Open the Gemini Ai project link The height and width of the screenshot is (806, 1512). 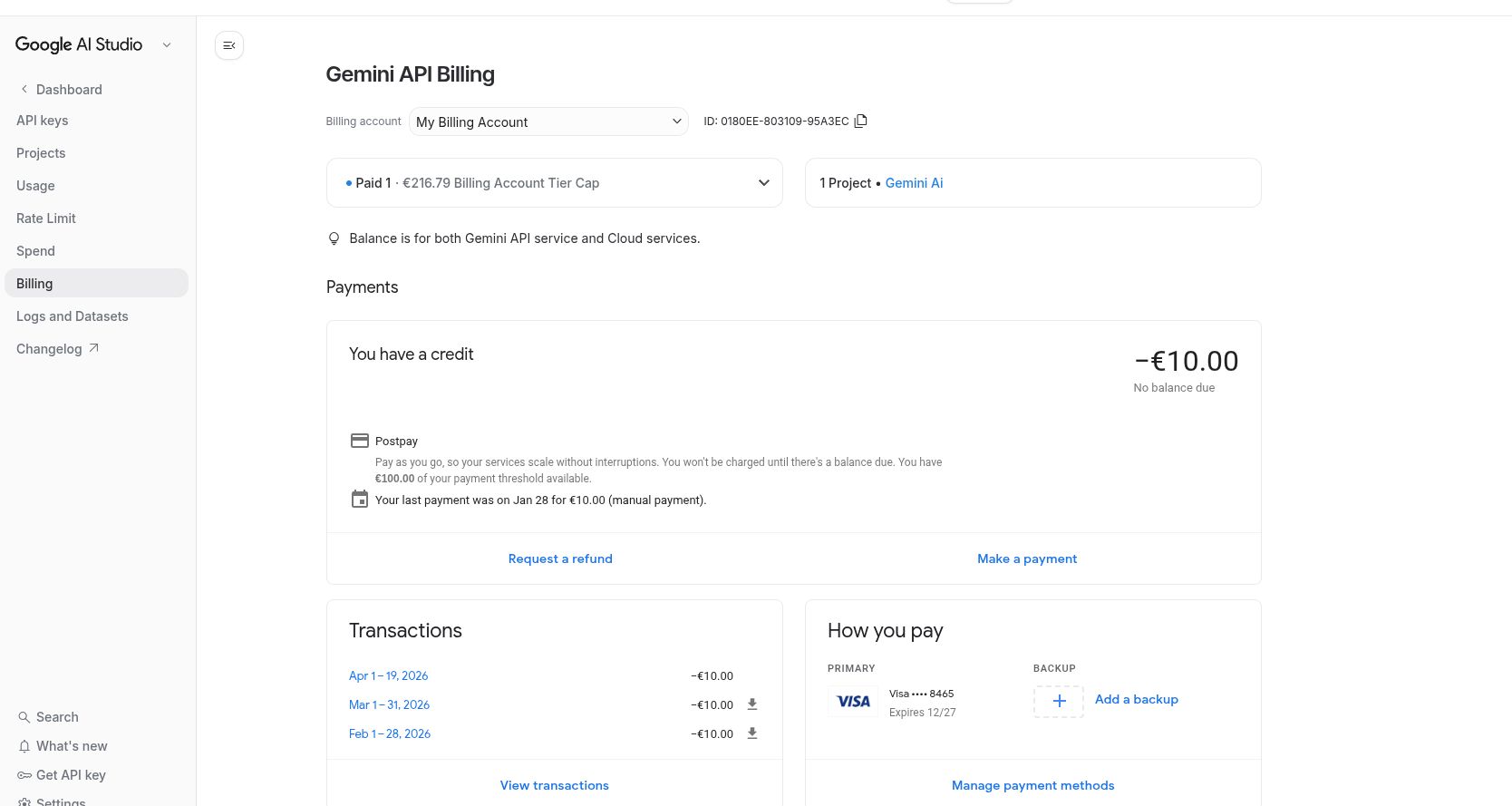(x=914, y=183)
